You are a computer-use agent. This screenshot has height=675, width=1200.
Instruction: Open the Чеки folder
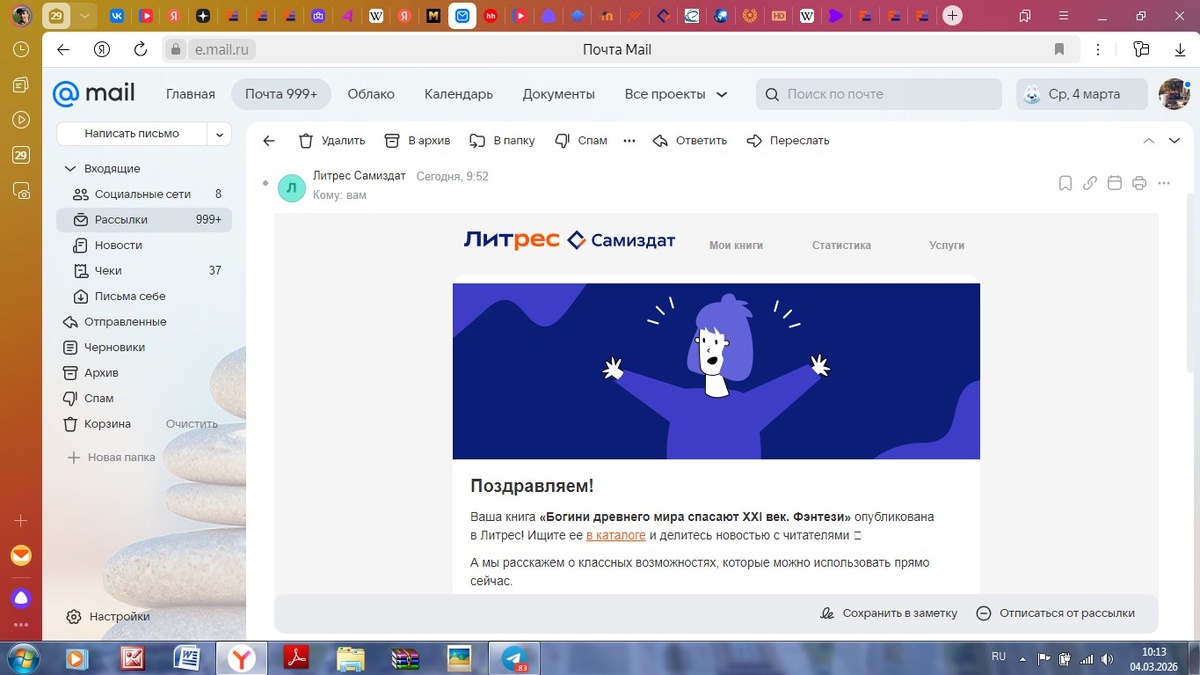tap(144, 271)
